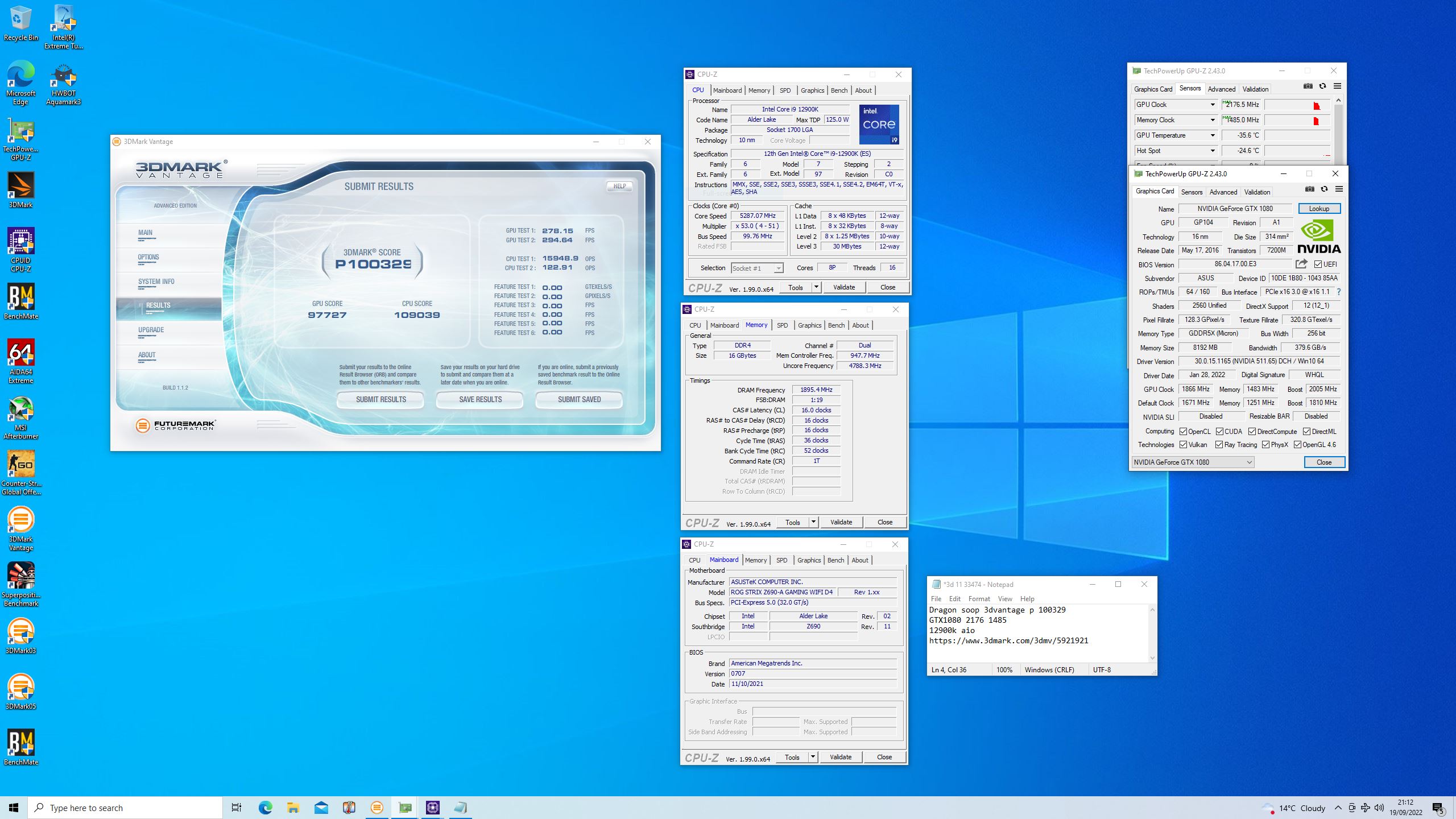
Task: Open Format menu in Notepad
Action: 979,599
